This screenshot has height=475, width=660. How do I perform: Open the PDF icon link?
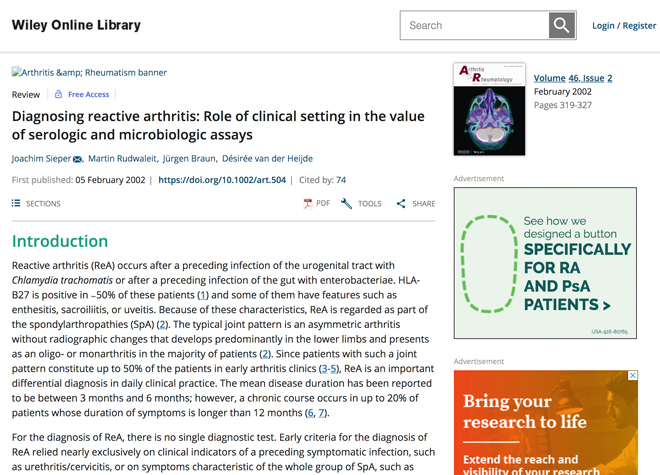point(308,204)
